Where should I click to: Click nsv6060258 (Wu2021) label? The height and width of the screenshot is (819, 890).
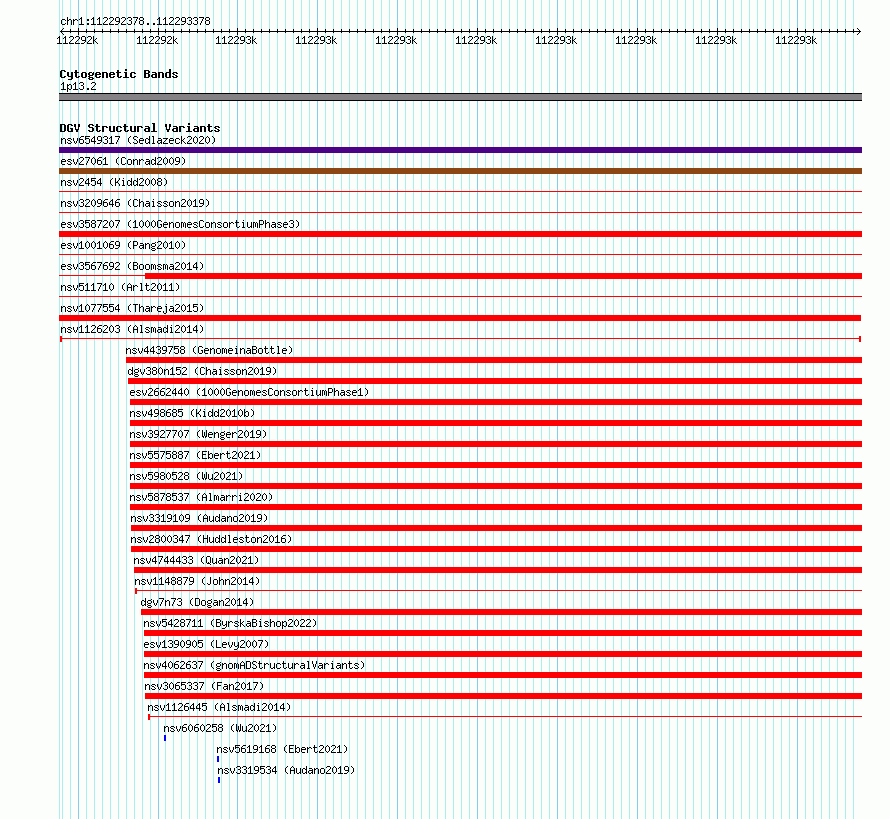point(220,728)
